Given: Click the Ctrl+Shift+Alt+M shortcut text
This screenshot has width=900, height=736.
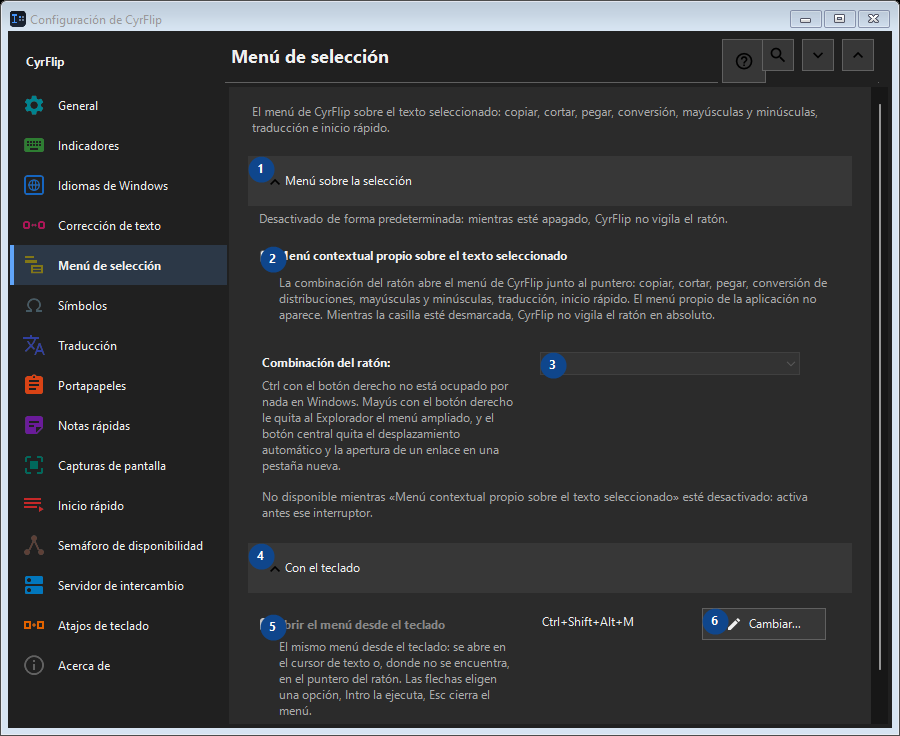Looking at the screenshot, I should coord(588,622).
